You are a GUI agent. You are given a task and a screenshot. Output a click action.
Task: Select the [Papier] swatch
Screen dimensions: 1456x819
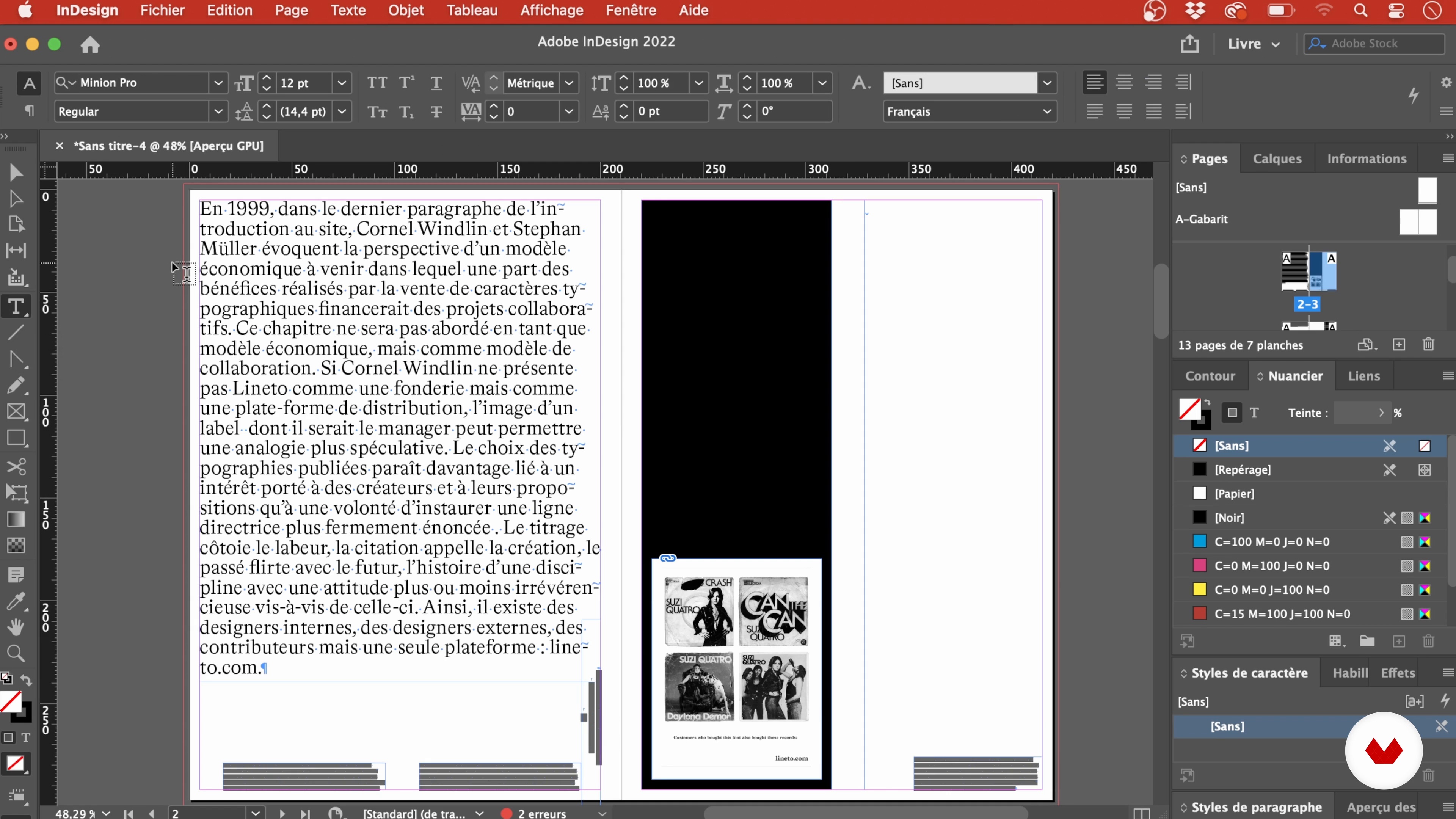[x=1309, y=493]
